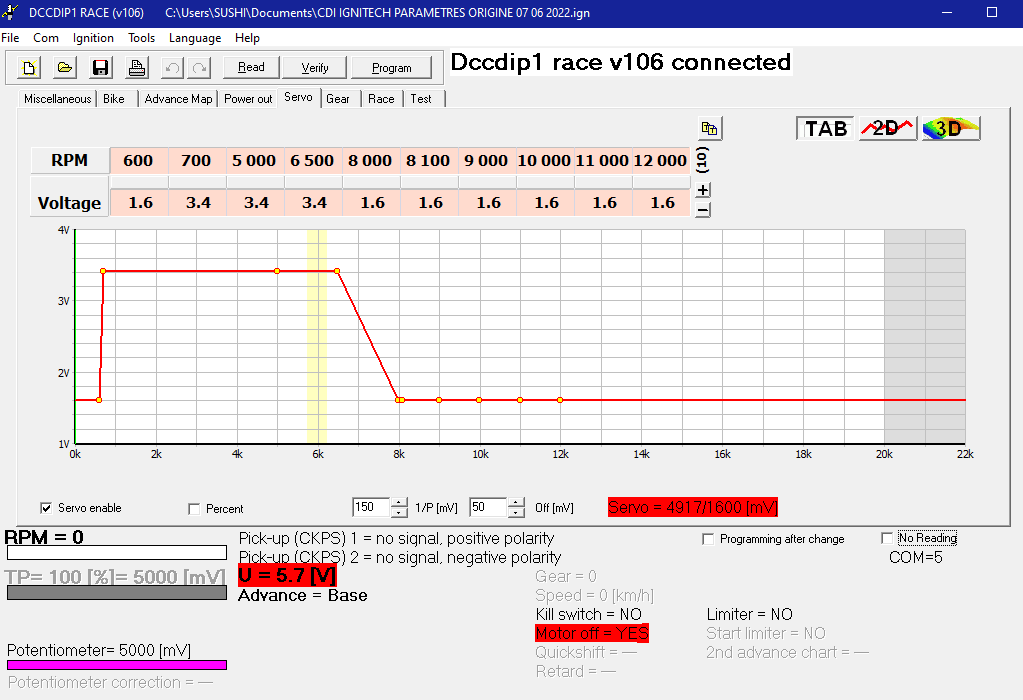Click the magenta Potentiometer bar

coord(117,665)
